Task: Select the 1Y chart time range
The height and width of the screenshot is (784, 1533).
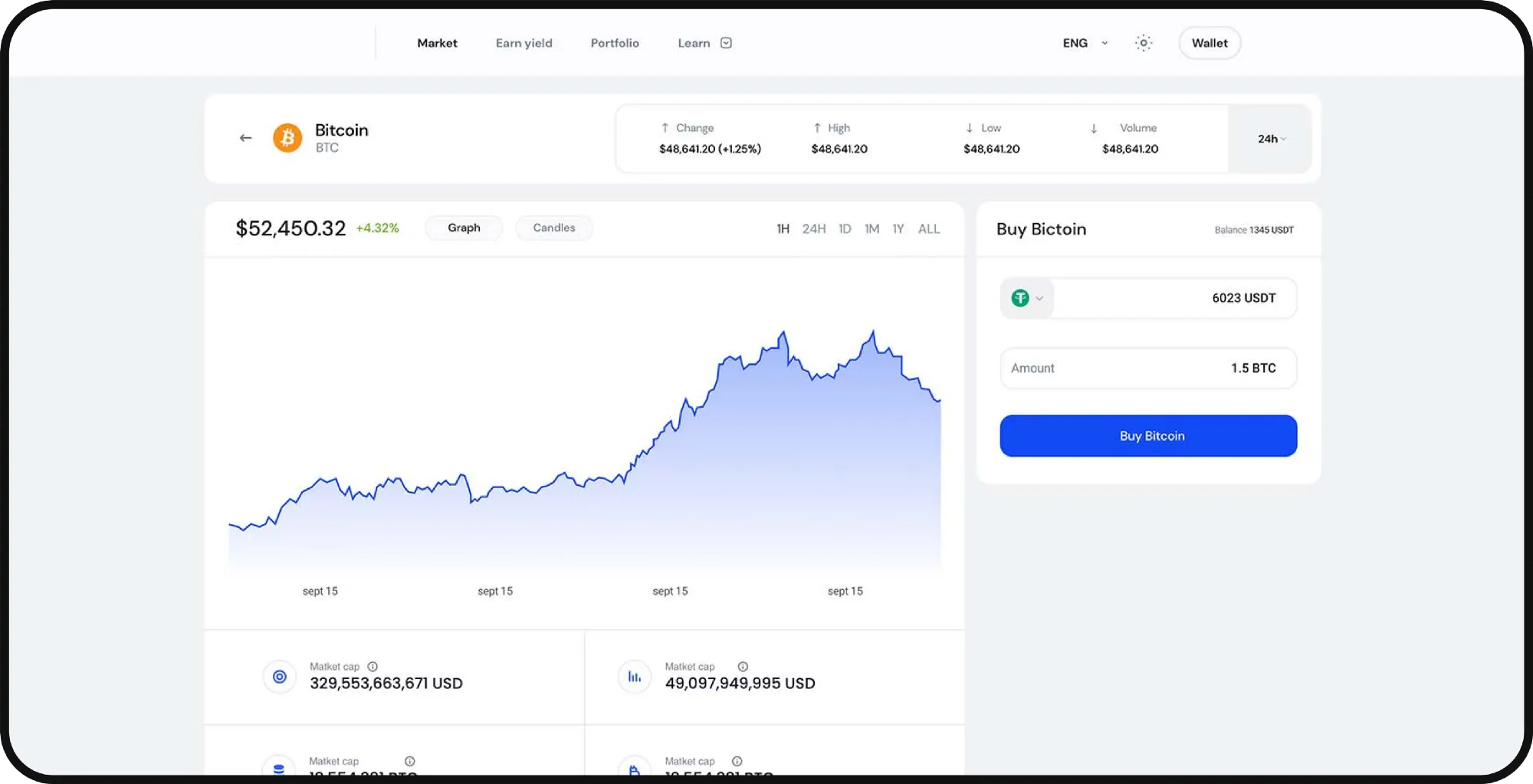Action: click(898, 228)
